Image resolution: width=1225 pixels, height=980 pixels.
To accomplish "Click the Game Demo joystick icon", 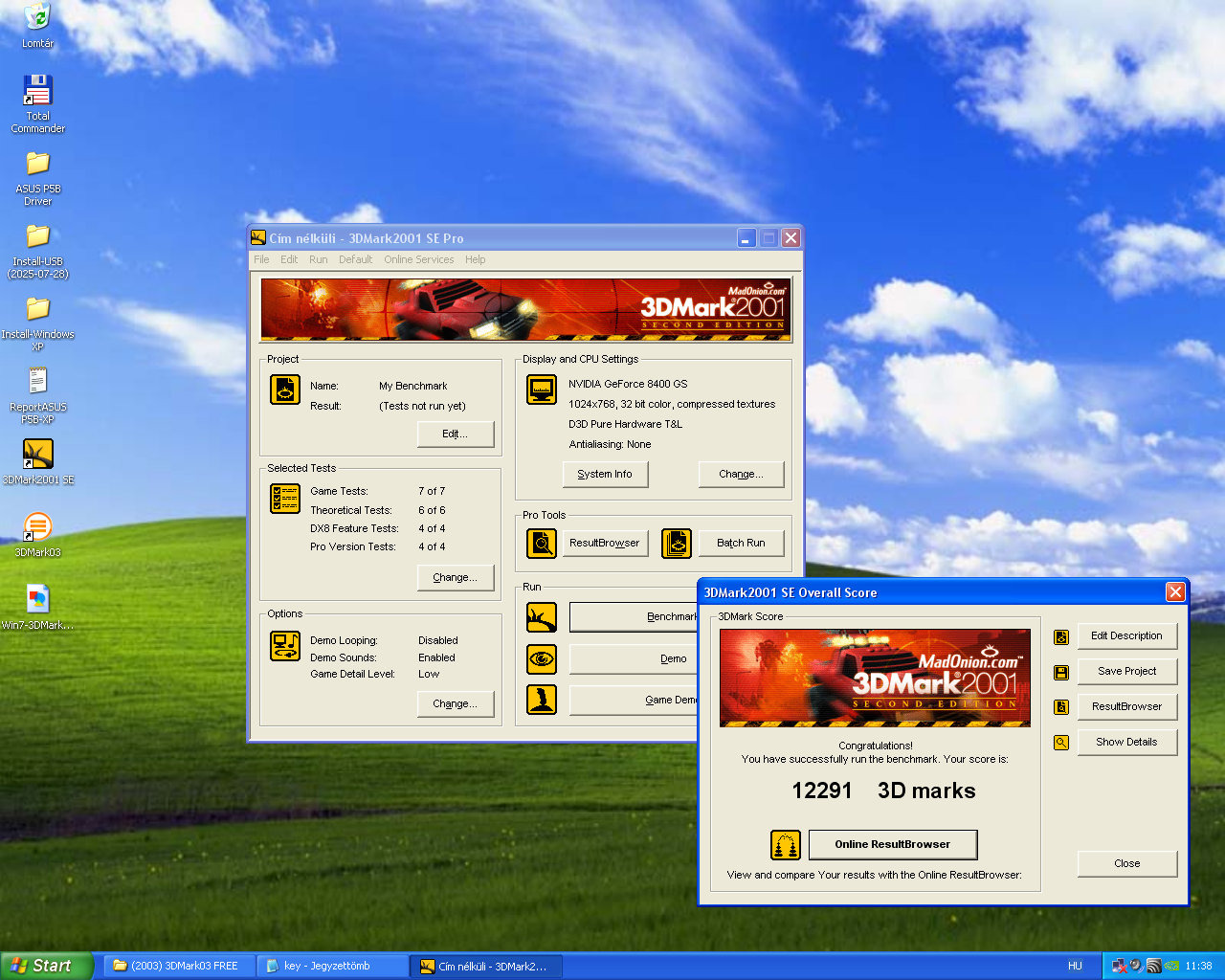I will [x=542, y=700].
